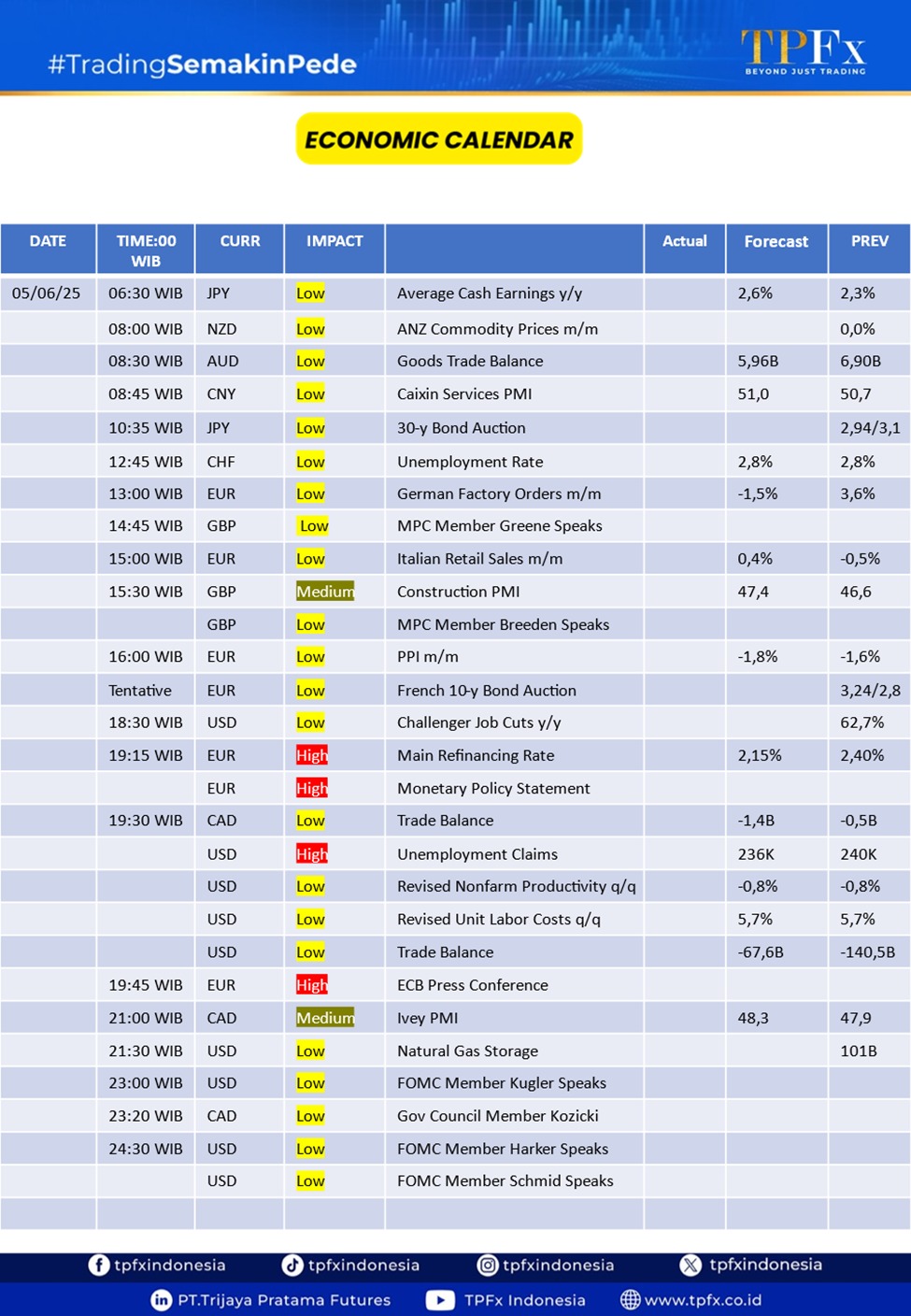
Task: Select the 05/06/25 date cell
Action: click(47, 293)
